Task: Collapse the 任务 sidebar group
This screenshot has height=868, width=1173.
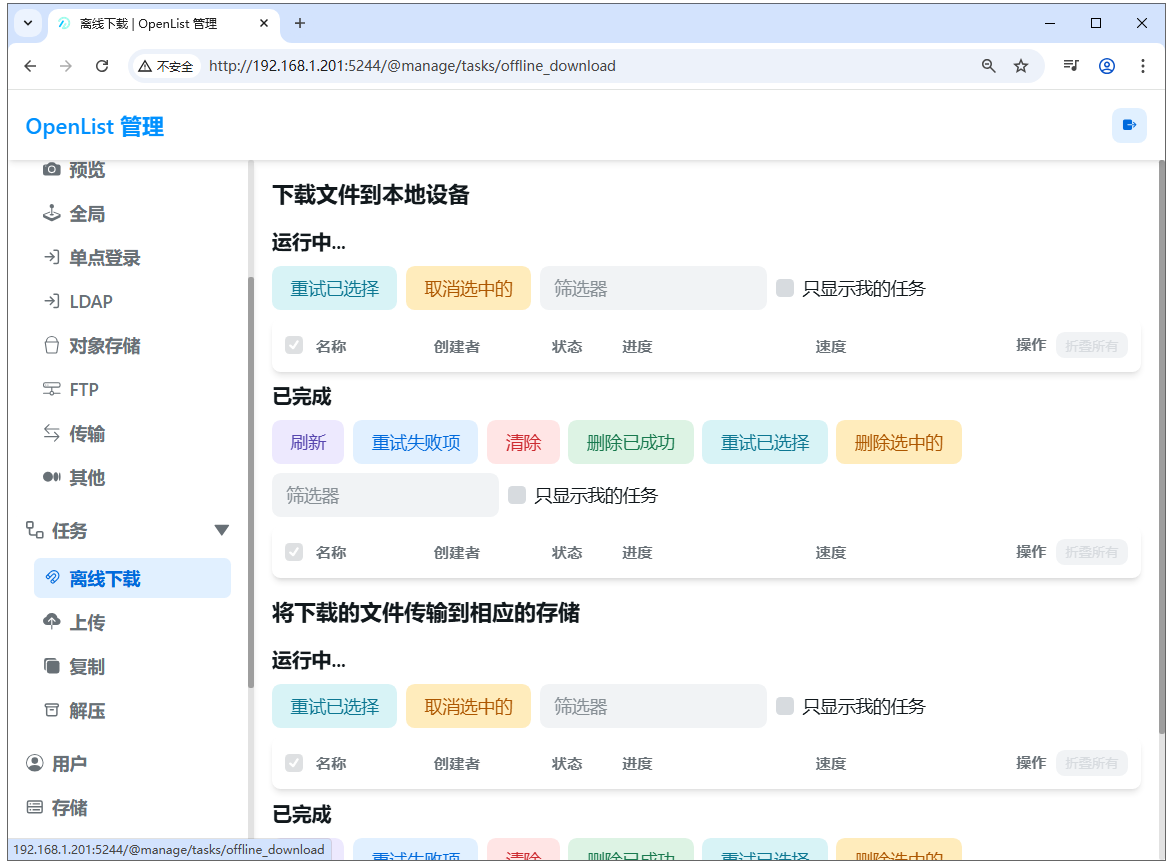Action: tap(221, 530)
